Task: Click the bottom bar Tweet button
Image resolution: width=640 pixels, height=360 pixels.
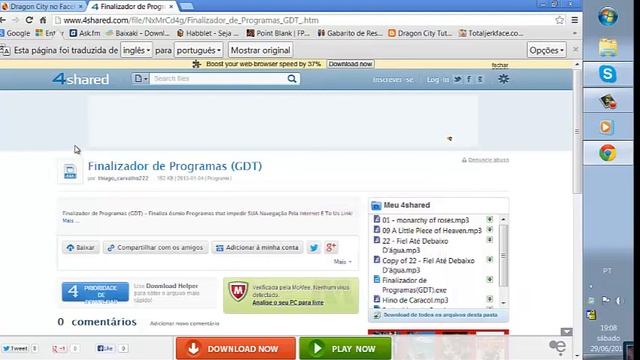Action: pos(15,348)
